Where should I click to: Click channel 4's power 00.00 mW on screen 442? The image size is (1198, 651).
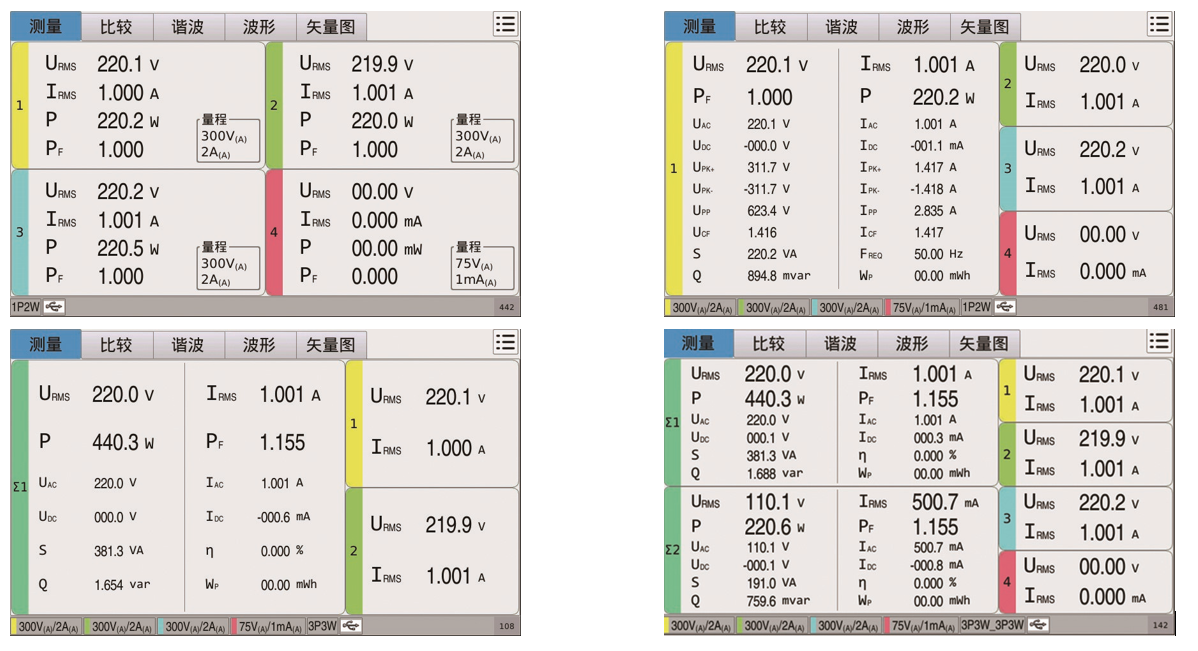387,248
